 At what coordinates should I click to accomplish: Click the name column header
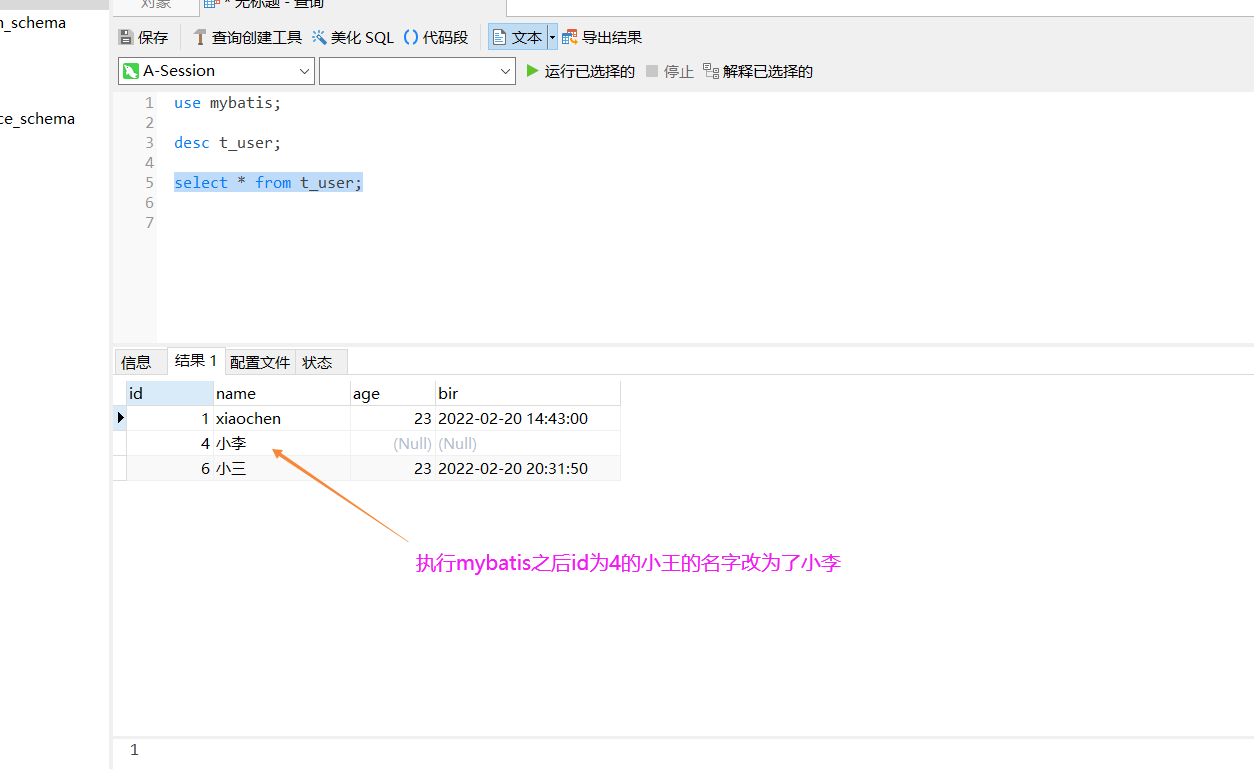pyautogui.click(x=282, y=393)
